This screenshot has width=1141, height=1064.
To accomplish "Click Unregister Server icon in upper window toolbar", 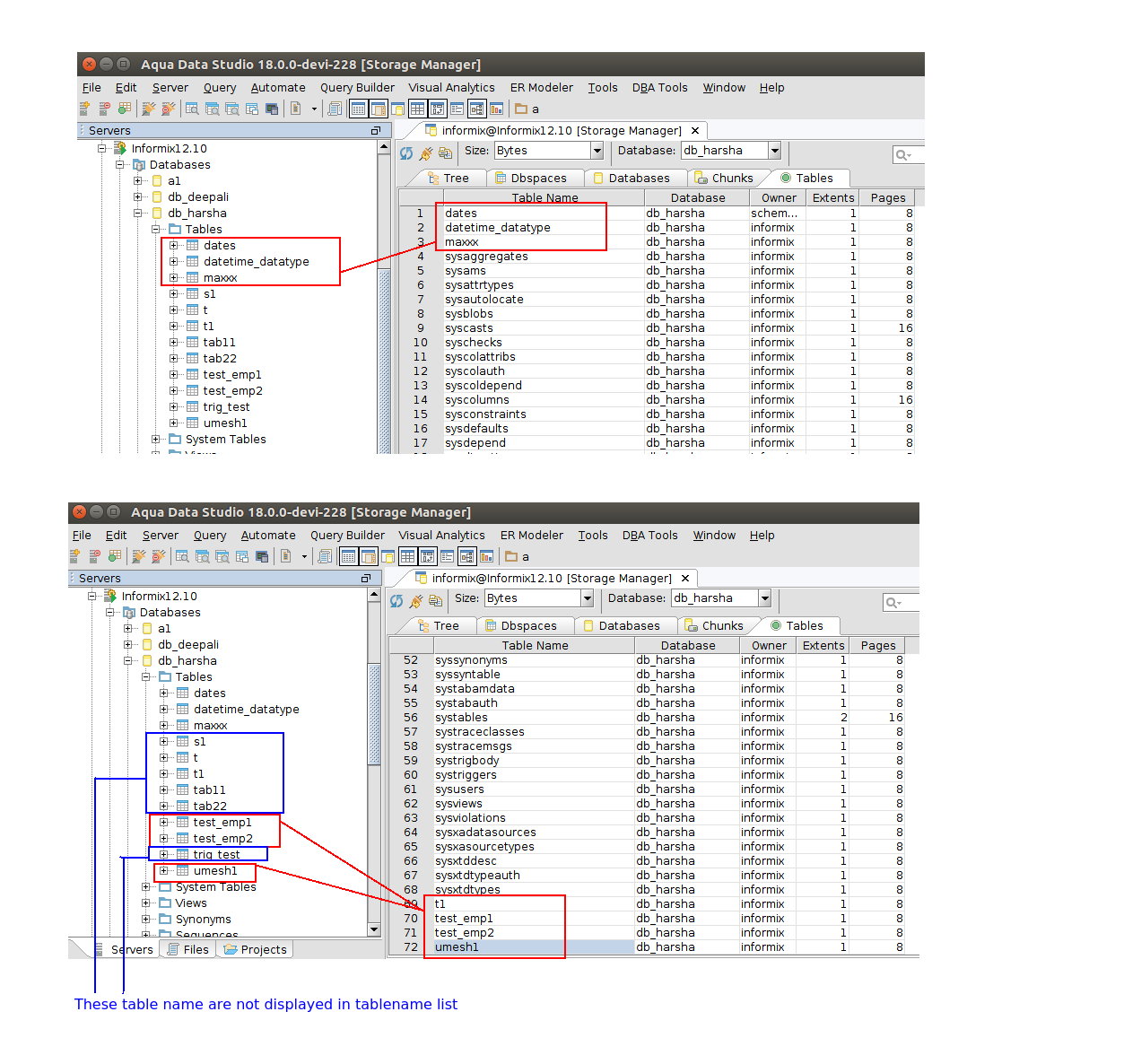I will click(104, 109).
